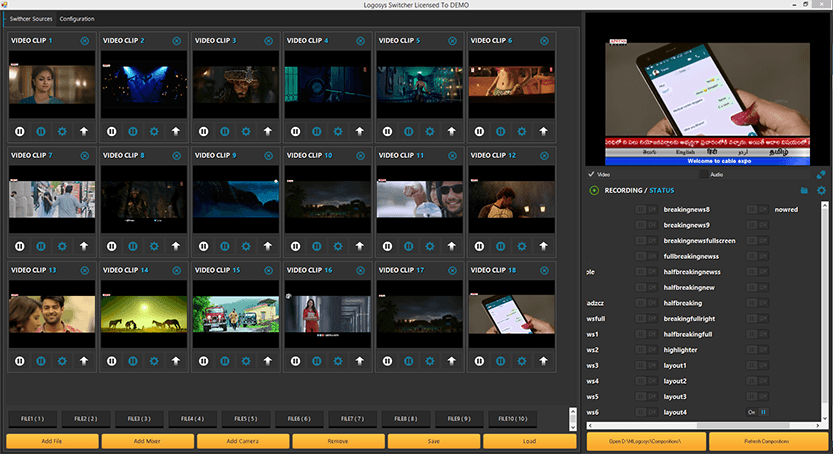
Task: Remove Video Clip 10 with its X icon
Action: [360, 156]
